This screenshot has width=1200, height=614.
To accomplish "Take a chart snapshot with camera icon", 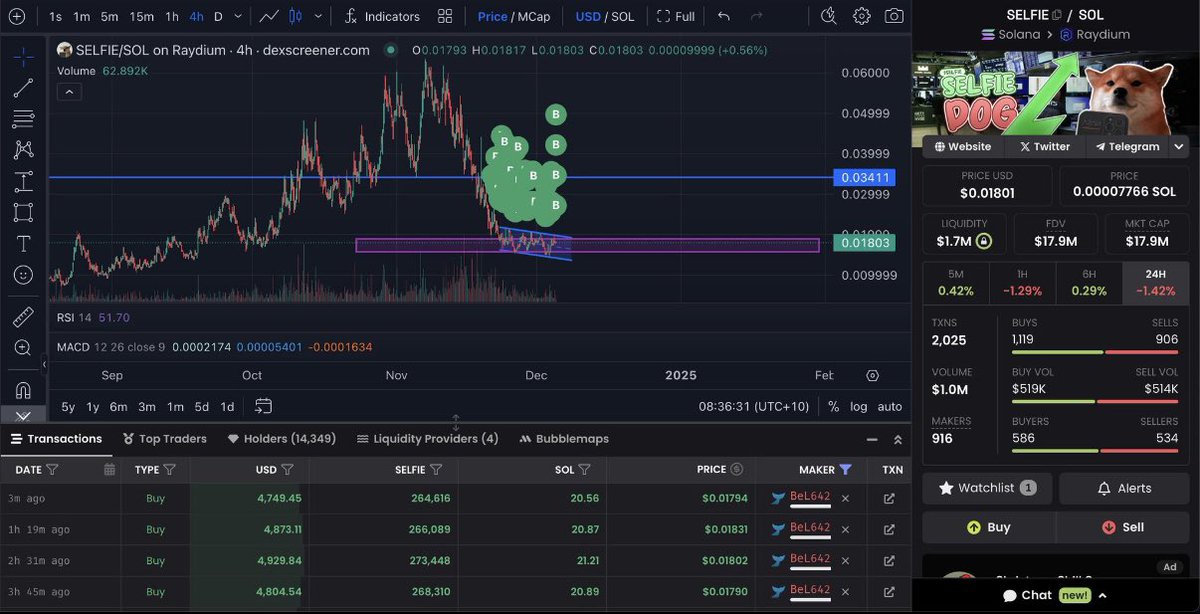I will pyautogui.click(x=894, y=16).
